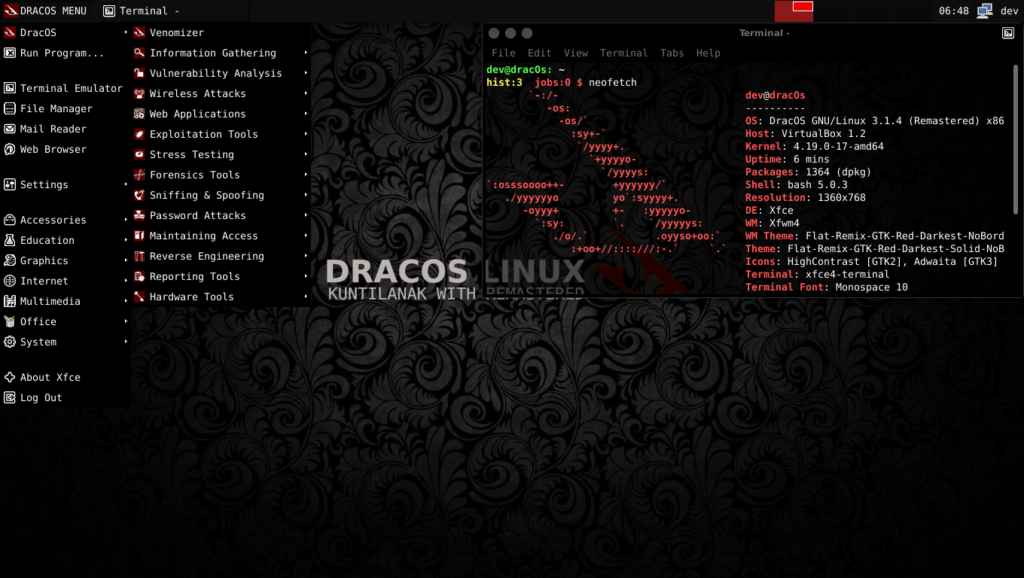Click the Mail Reader envelope icon
Viewport: 1024px width, 578px height.
tap(10, 129)
